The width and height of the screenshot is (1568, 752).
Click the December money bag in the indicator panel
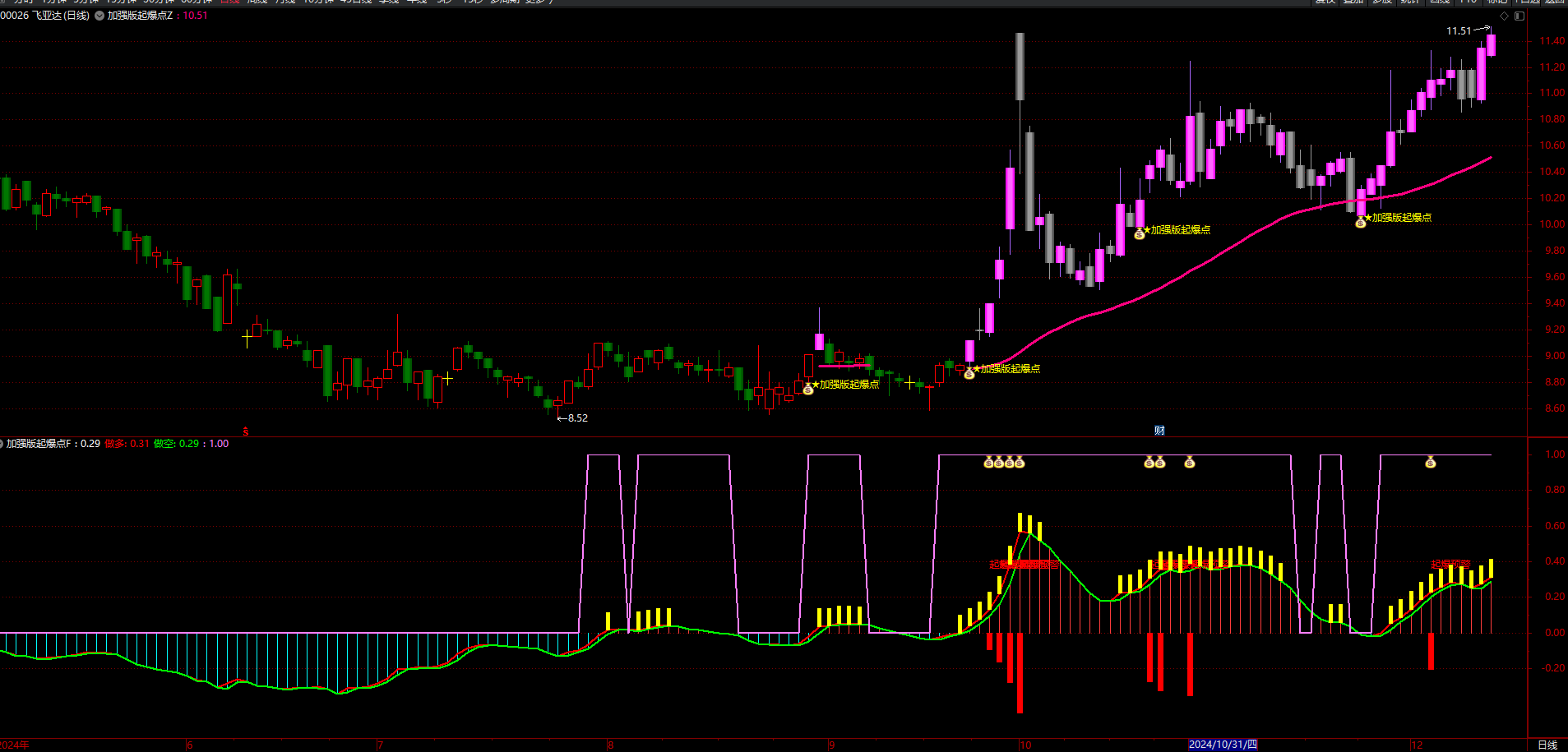pos(1431,463)
